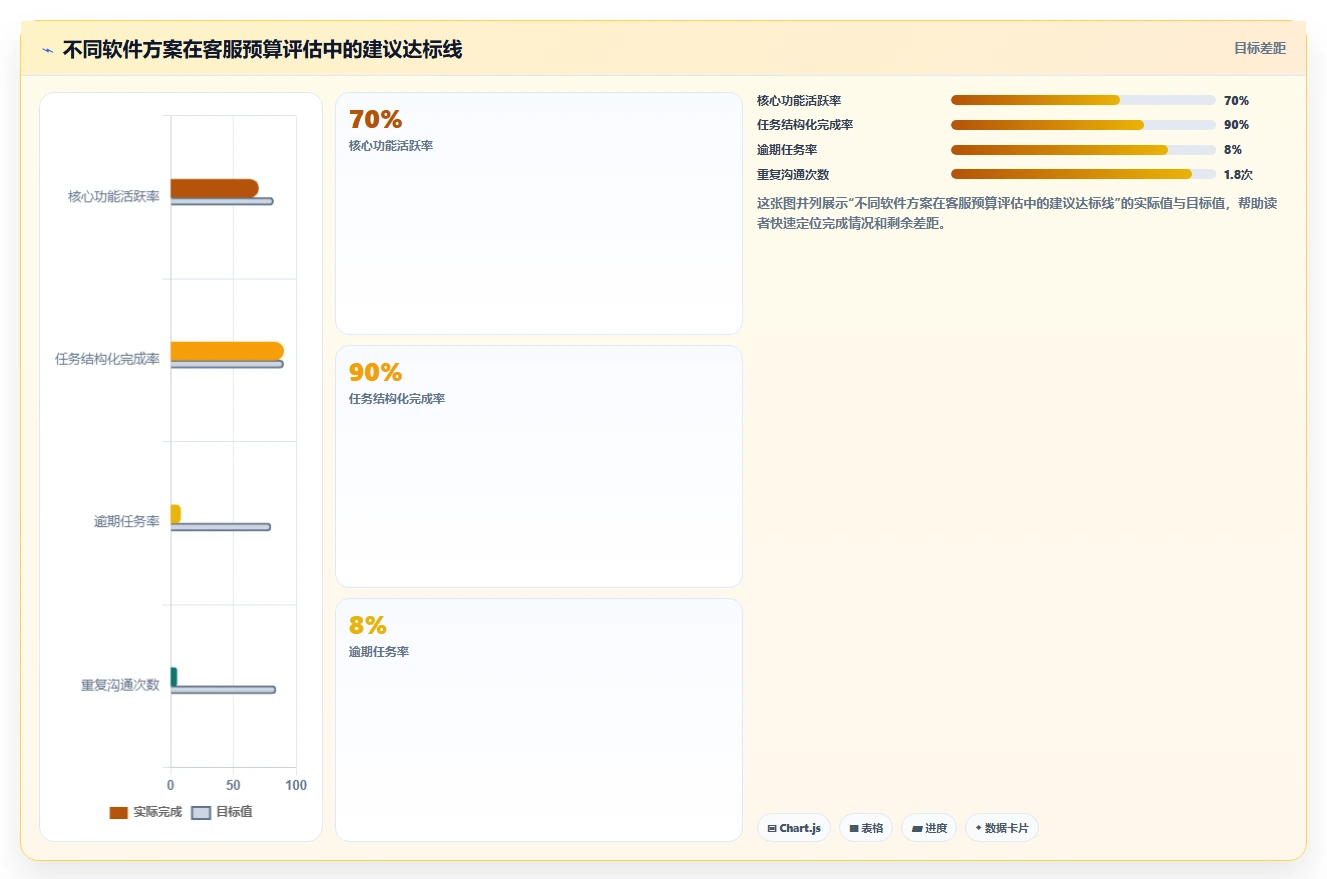1327x879 pixels.
Task: Click the 数据卡片 tag chip
Action: [x=1001, y=828]
